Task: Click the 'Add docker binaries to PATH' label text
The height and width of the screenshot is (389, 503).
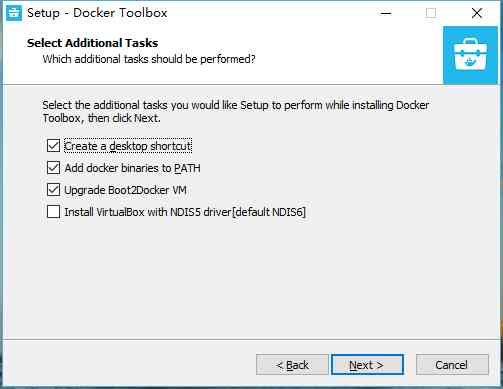Action: [132, 168]
